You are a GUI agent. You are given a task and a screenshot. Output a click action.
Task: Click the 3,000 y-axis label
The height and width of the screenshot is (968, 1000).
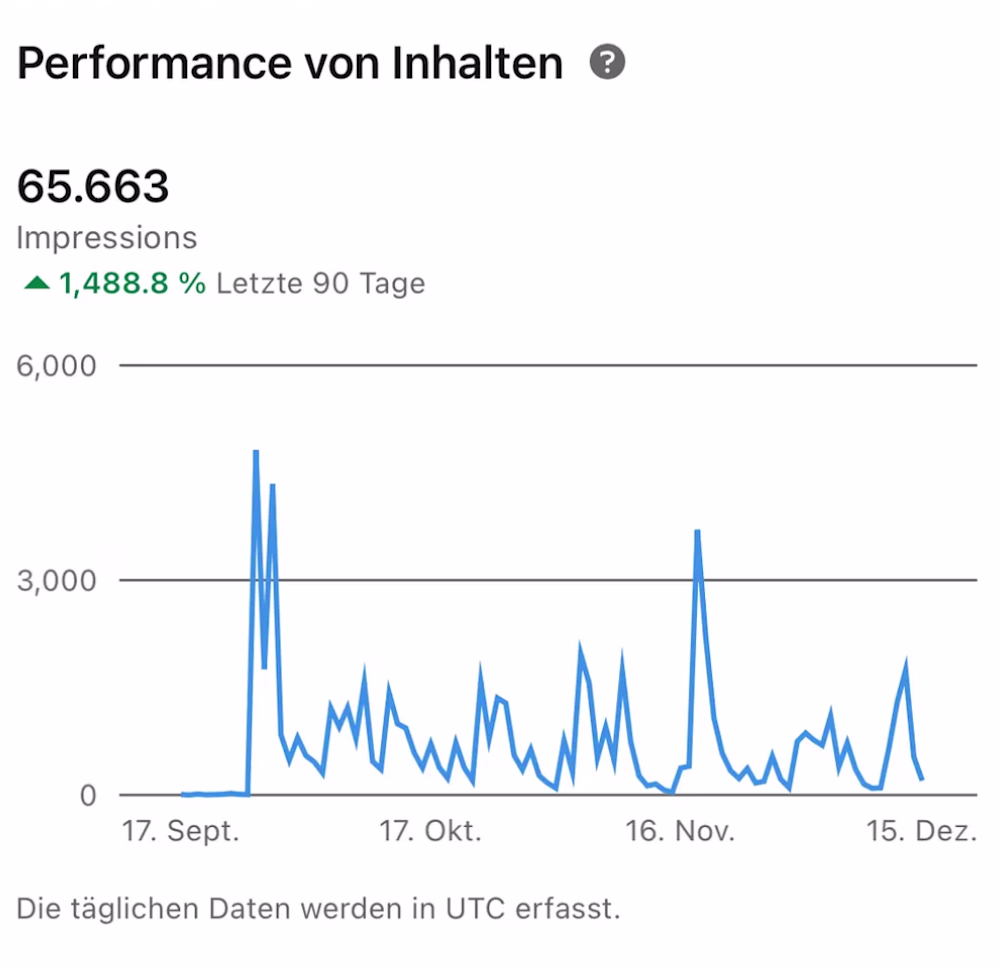click(x=57, y=581)
